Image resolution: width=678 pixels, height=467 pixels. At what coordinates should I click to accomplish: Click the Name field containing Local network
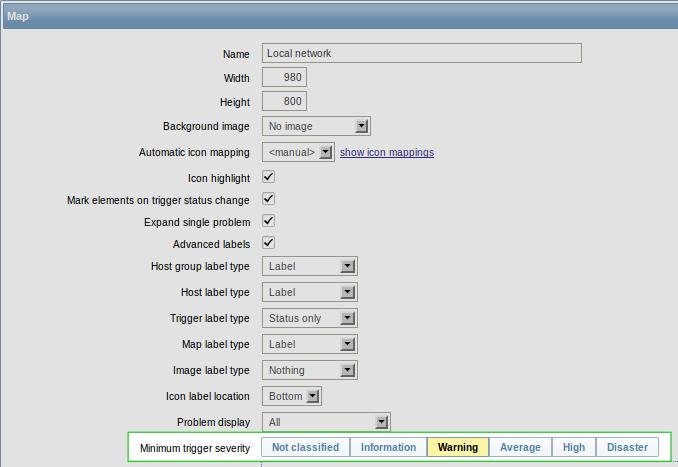pos(421,54)
